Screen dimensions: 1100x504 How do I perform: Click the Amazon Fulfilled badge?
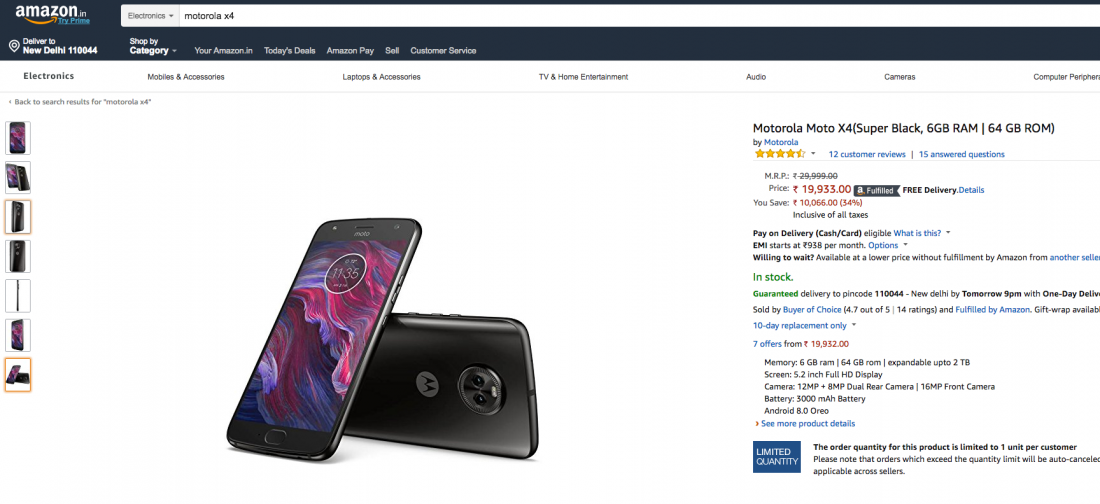[876, 190]
